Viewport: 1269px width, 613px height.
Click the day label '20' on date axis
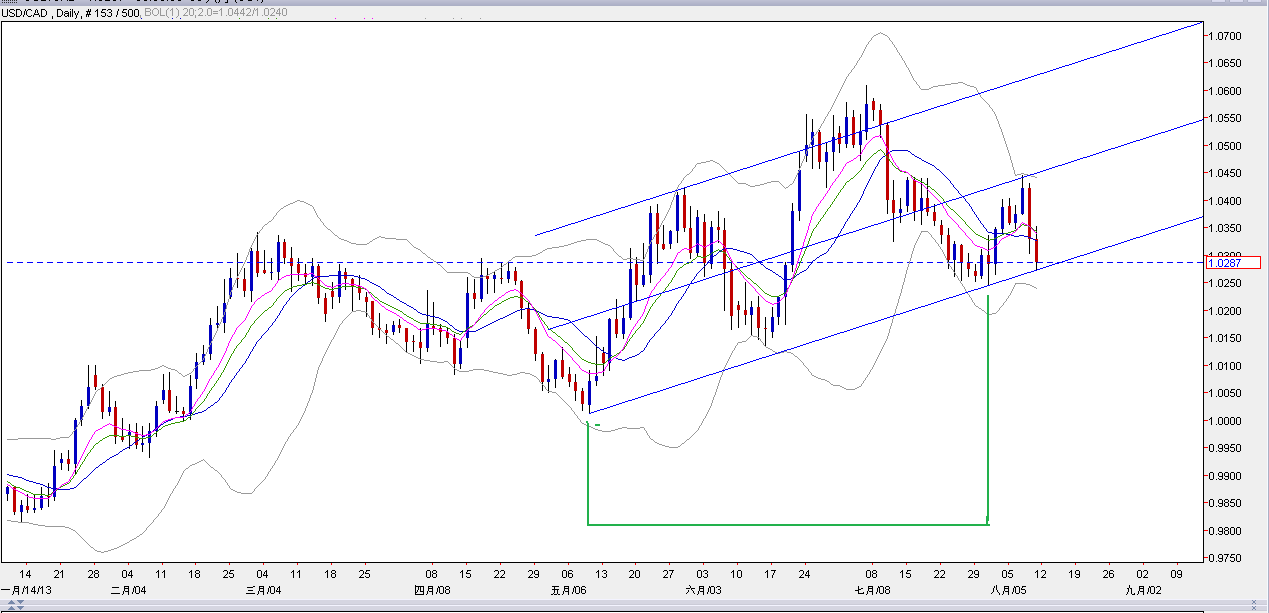coord(635,575)
